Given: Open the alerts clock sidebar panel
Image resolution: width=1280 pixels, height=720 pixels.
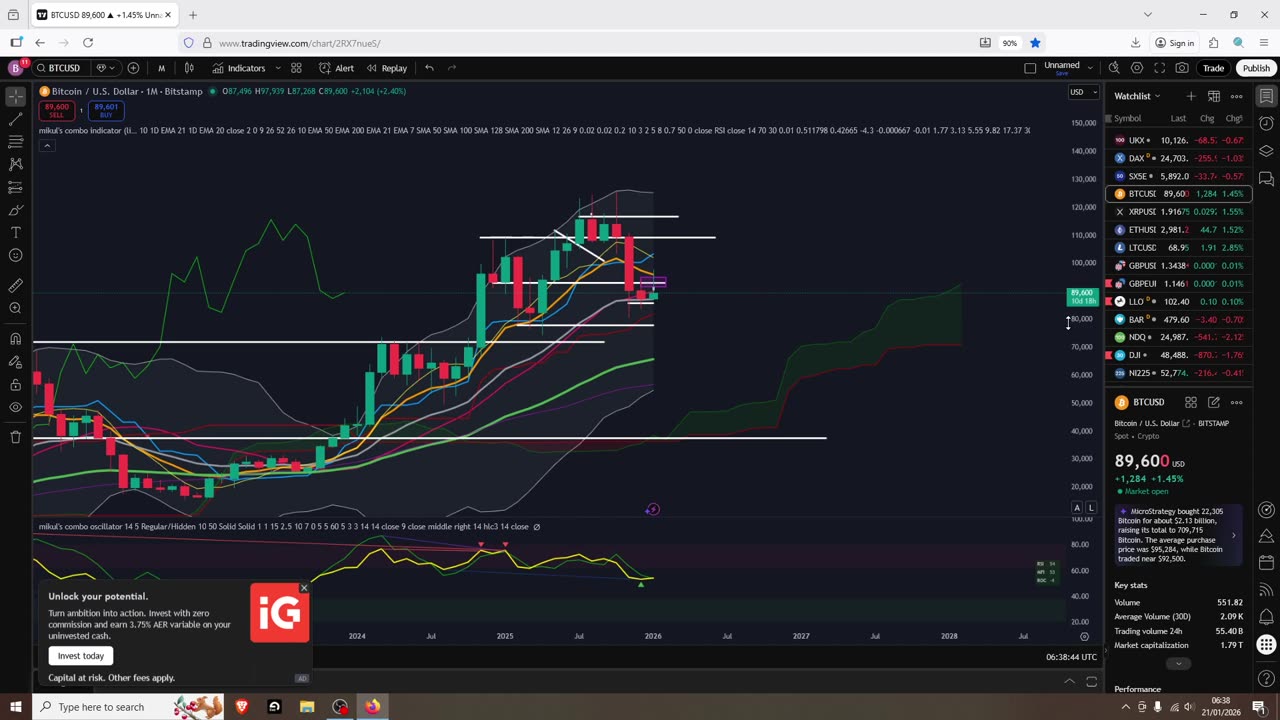Looking at the screenshot, I should coord(1266,124).
